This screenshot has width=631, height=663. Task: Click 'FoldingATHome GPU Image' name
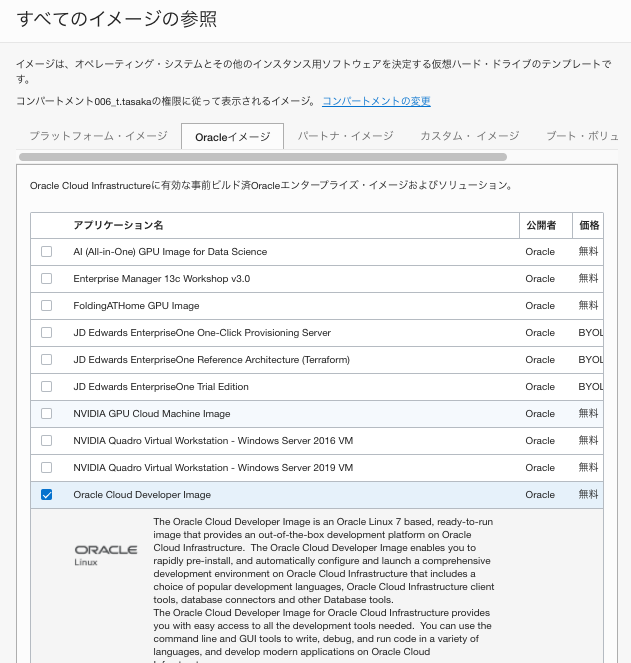click(x=136, y=306)
